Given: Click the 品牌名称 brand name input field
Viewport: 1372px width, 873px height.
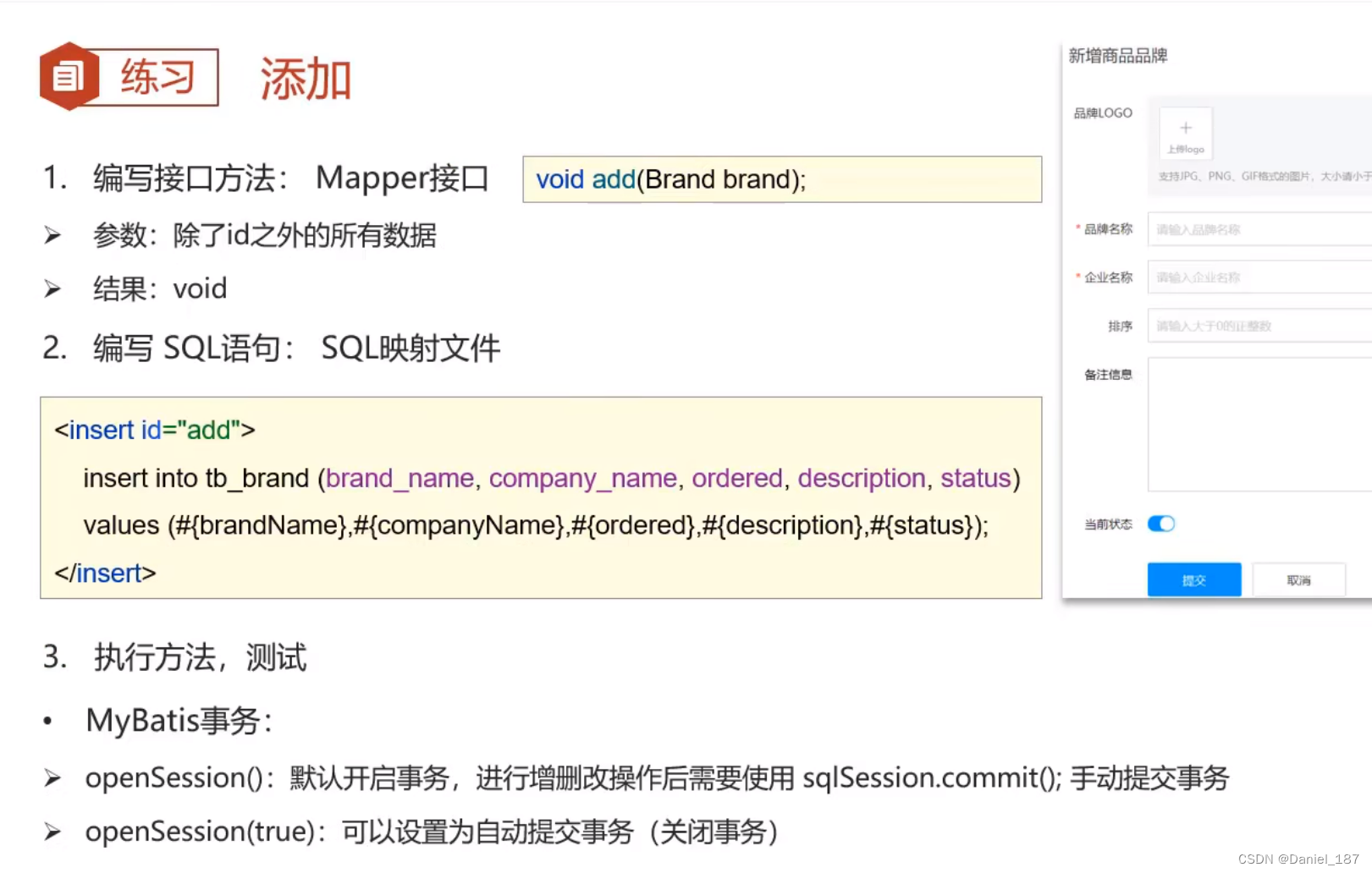Looking at the screenshot, I should (x=1259, y=229).
